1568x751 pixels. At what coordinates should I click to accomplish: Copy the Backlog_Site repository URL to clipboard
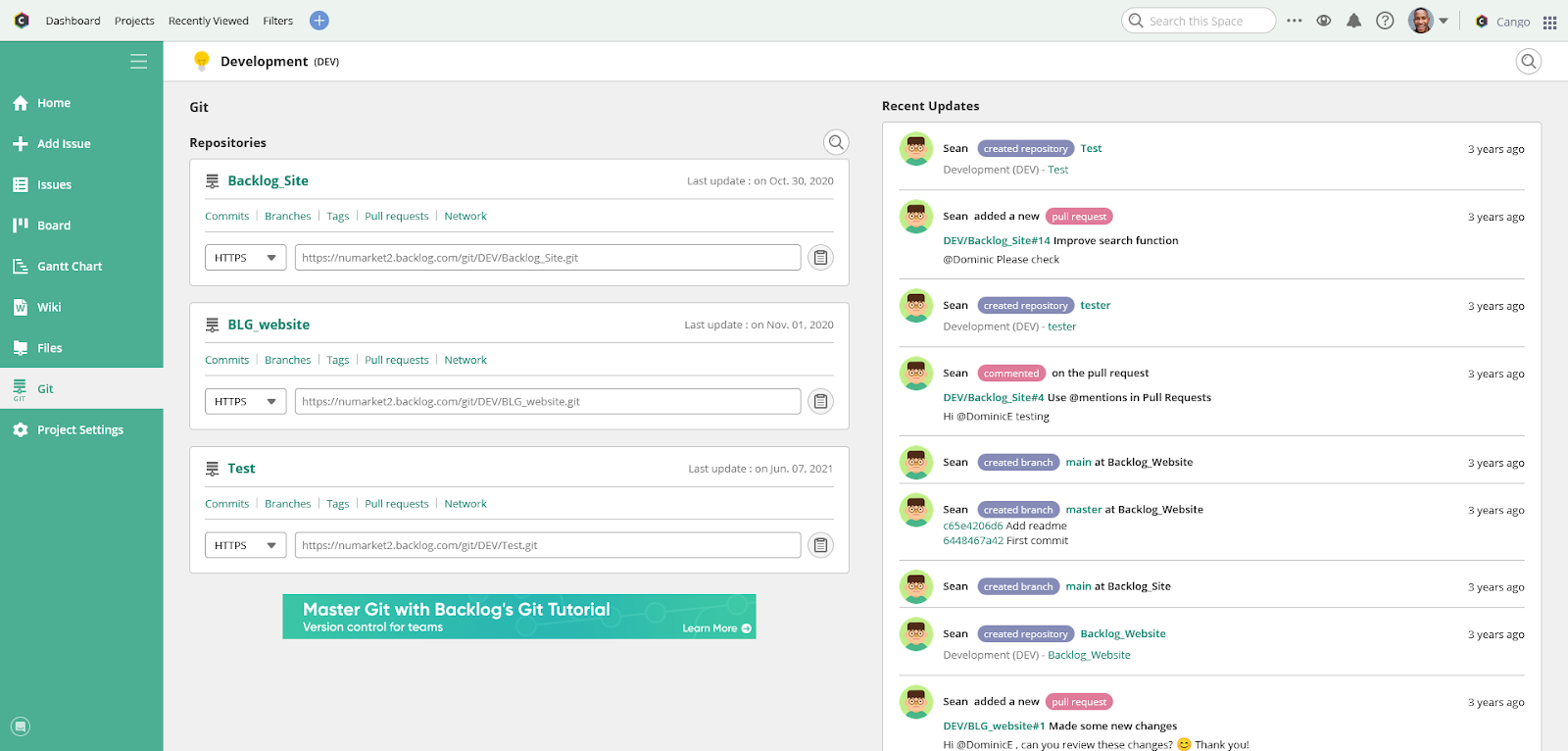(x=820, y=258)
